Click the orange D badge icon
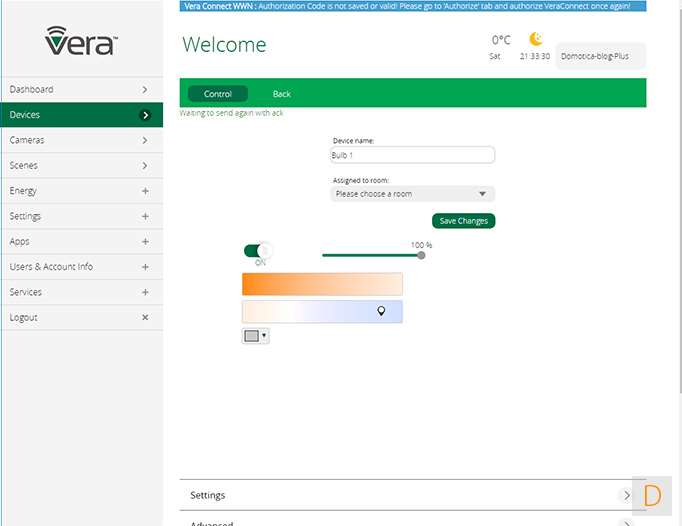This screenshot has width=682, height=526. 652,495
